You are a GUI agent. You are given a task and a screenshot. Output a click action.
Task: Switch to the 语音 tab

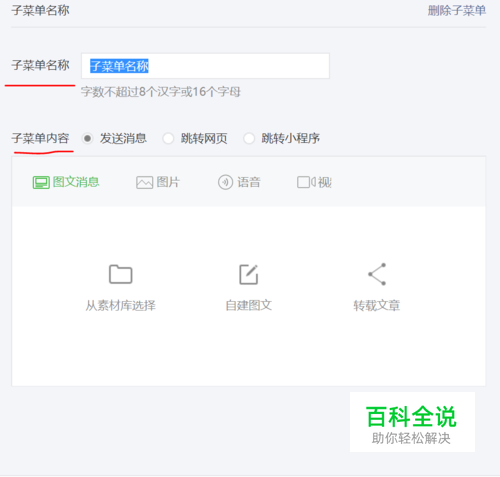(239, 182)
